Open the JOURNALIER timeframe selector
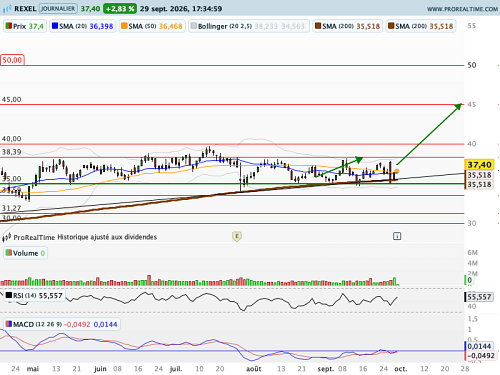This screenshot has height=375, width=500. pos(58,9)
